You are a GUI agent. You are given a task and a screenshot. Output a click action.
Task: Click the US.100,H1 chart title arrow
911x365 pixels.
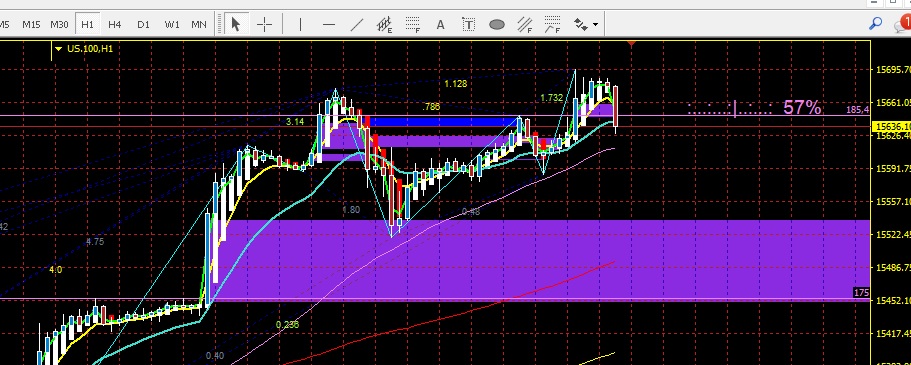click(58, 49)
